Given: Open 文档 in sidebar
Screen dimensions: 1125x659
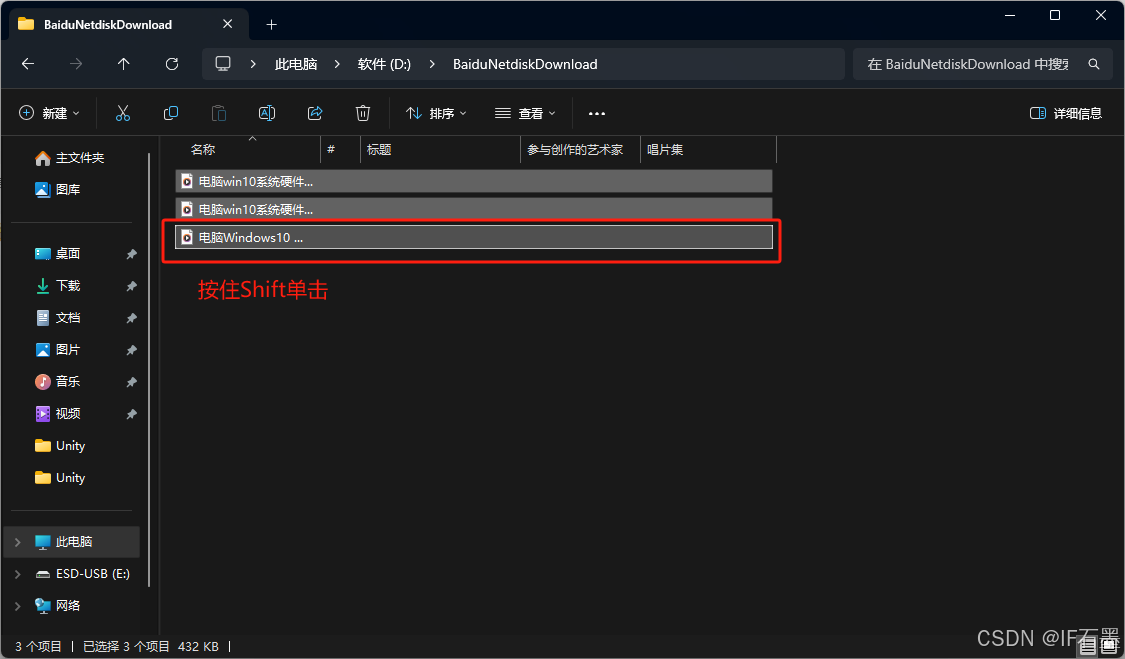Looking at the screenshot, I should click(57, 317).
